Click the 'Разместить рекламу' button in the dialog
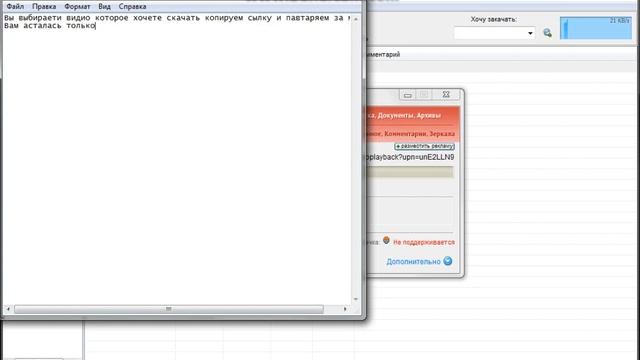Screen dimensions: 640x360 click(x=424, y=146)
